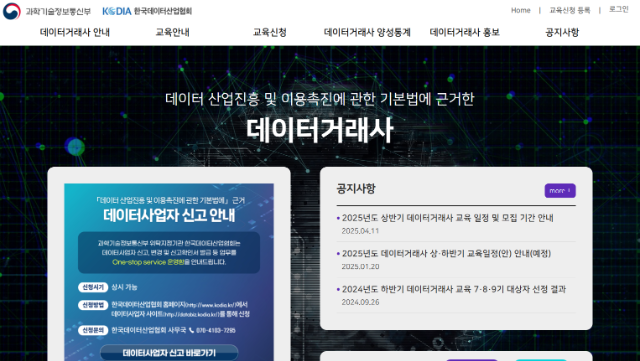Click the KODIA 한국데이터산업협회 logo
Viewport: 640px width, 361px height.
147,11
